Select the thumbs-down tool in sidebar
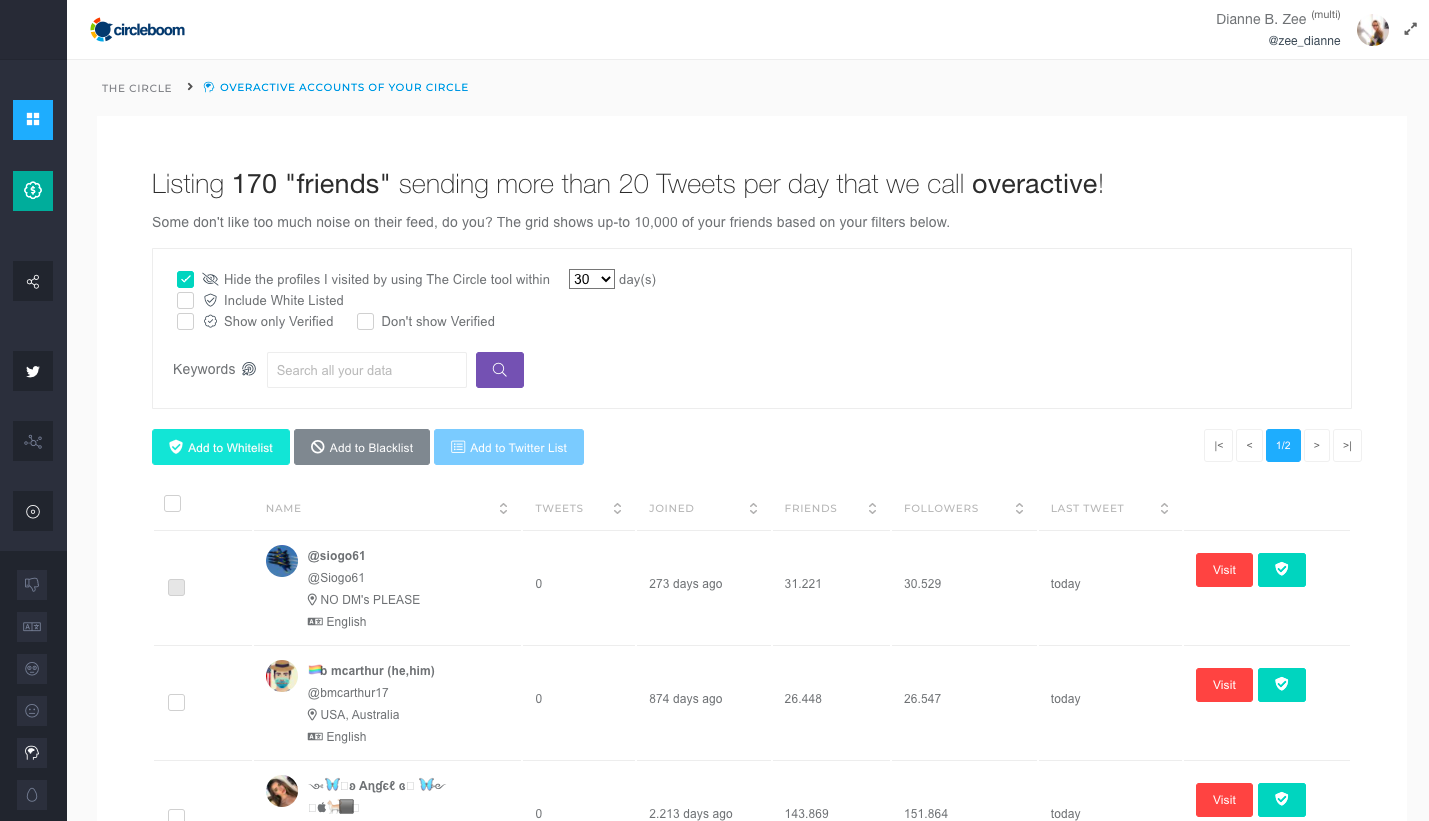The height and width of the screenshot is (821, 1429). pos(33,584)
